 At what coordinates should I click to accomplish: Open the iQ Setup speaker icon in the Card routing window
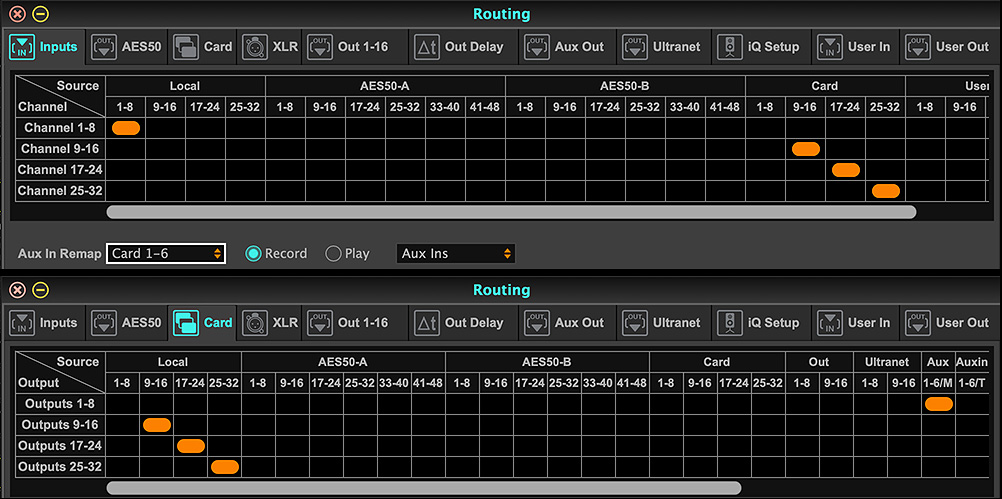730,323
